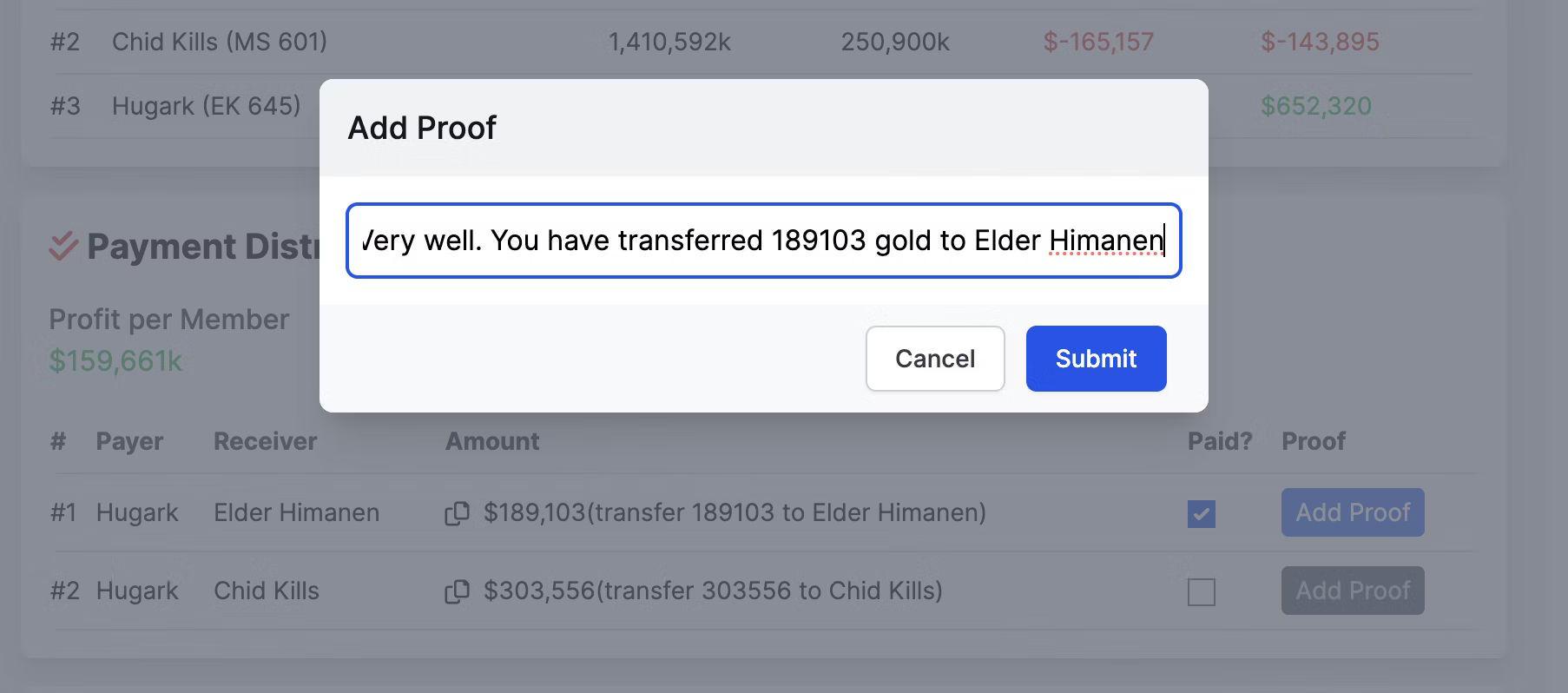Focus the proof text input field
The image size is (1568, 693).
pos(764,241)
